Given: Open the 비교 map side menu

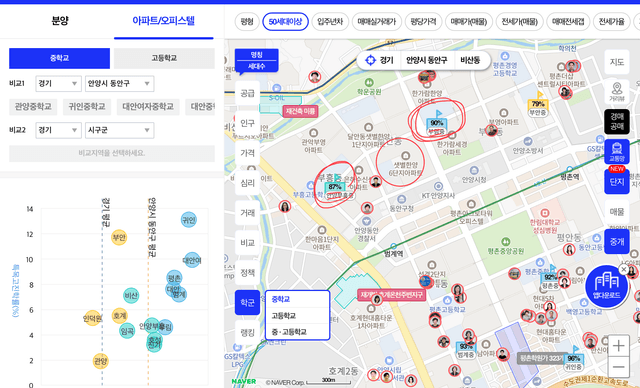Looking at the screenshot, I should click(247, 243).
